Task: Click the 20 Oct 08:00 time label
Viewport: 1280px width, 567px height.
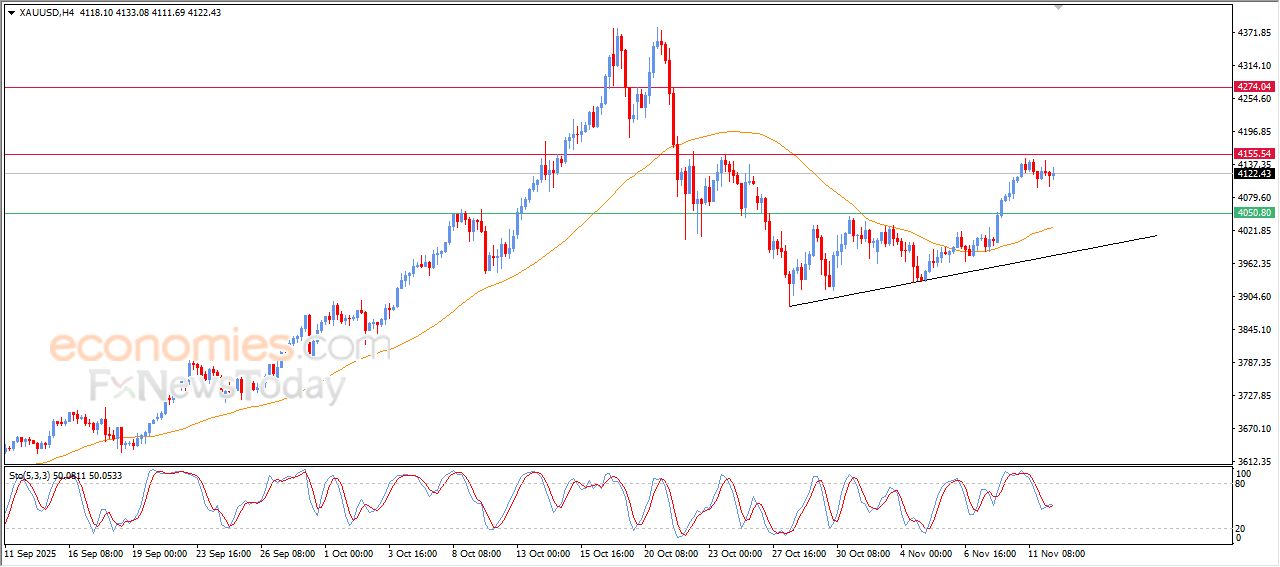Action: tap(672, 552)
